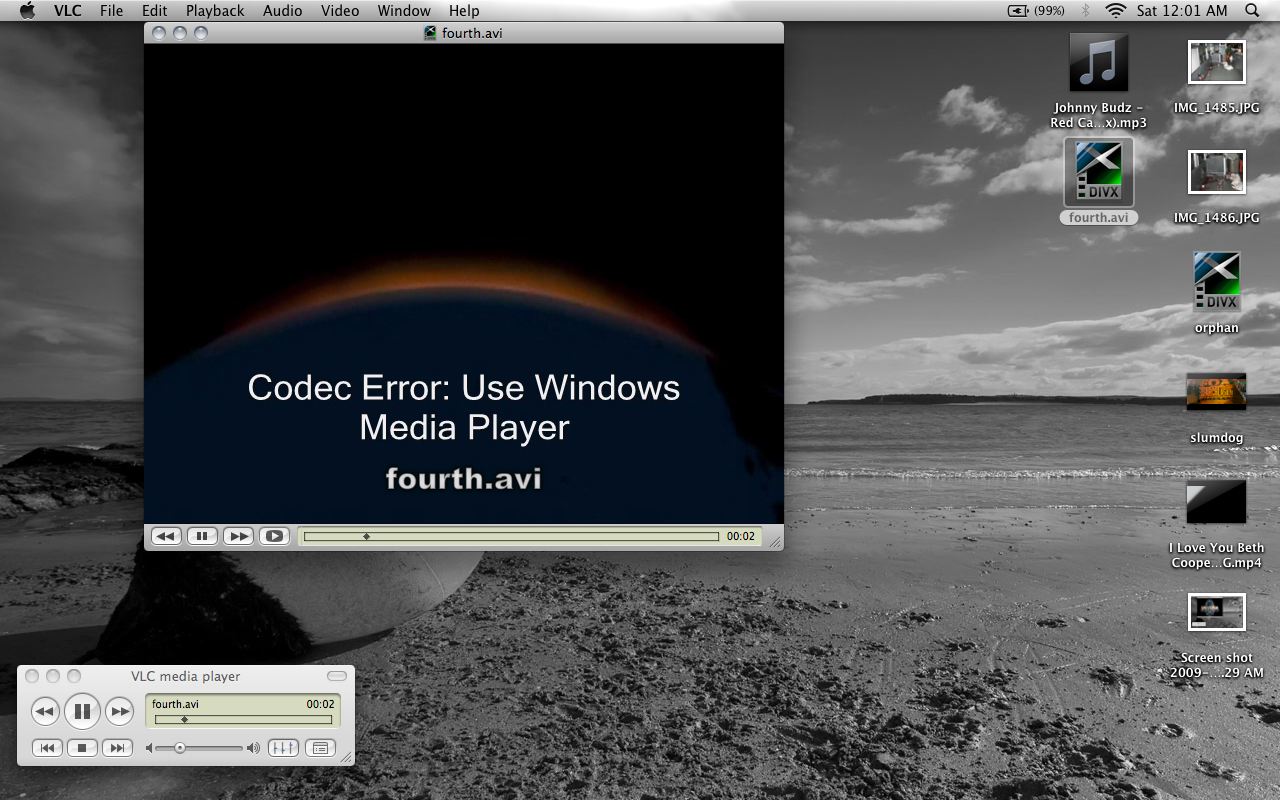This screenshot has height=800, width=1280.
Task: Mute audio via the quiet speaker icon
Action: pos(150,748)
